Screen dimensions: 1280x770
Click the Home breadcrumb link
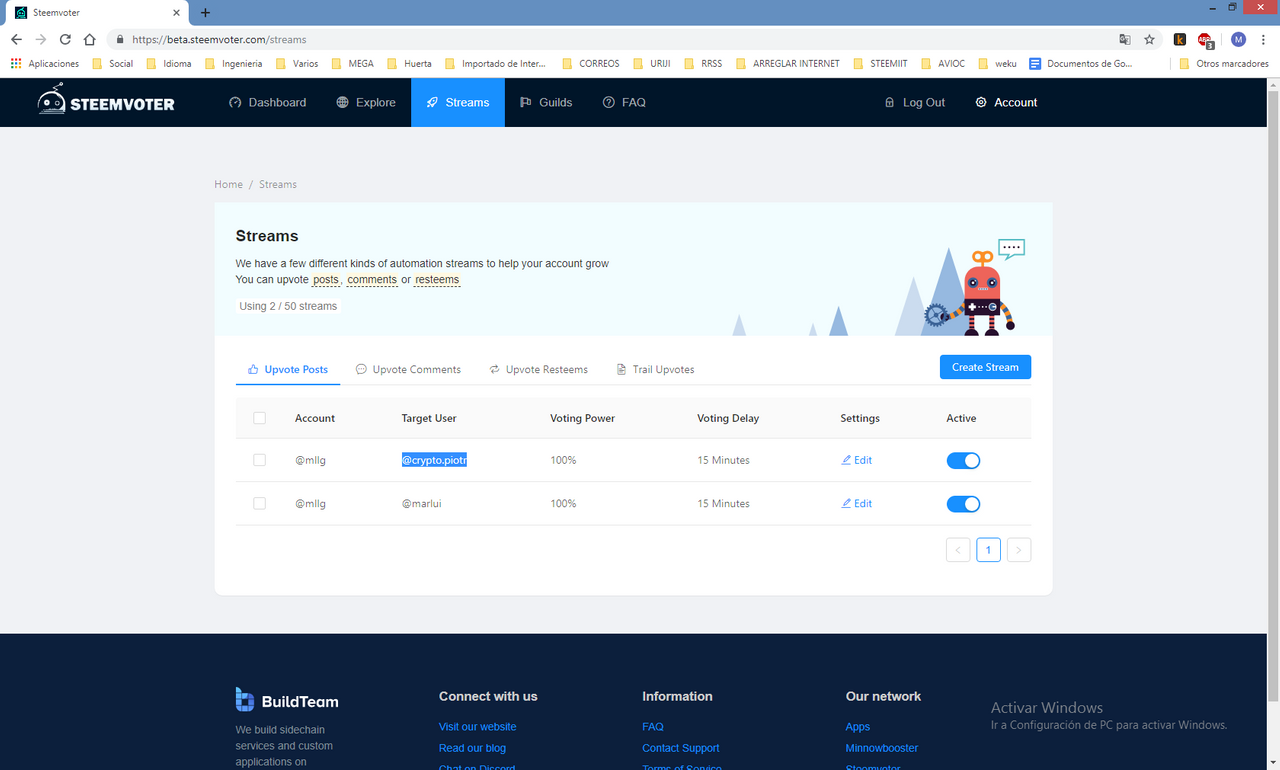(x=228, y=184)
